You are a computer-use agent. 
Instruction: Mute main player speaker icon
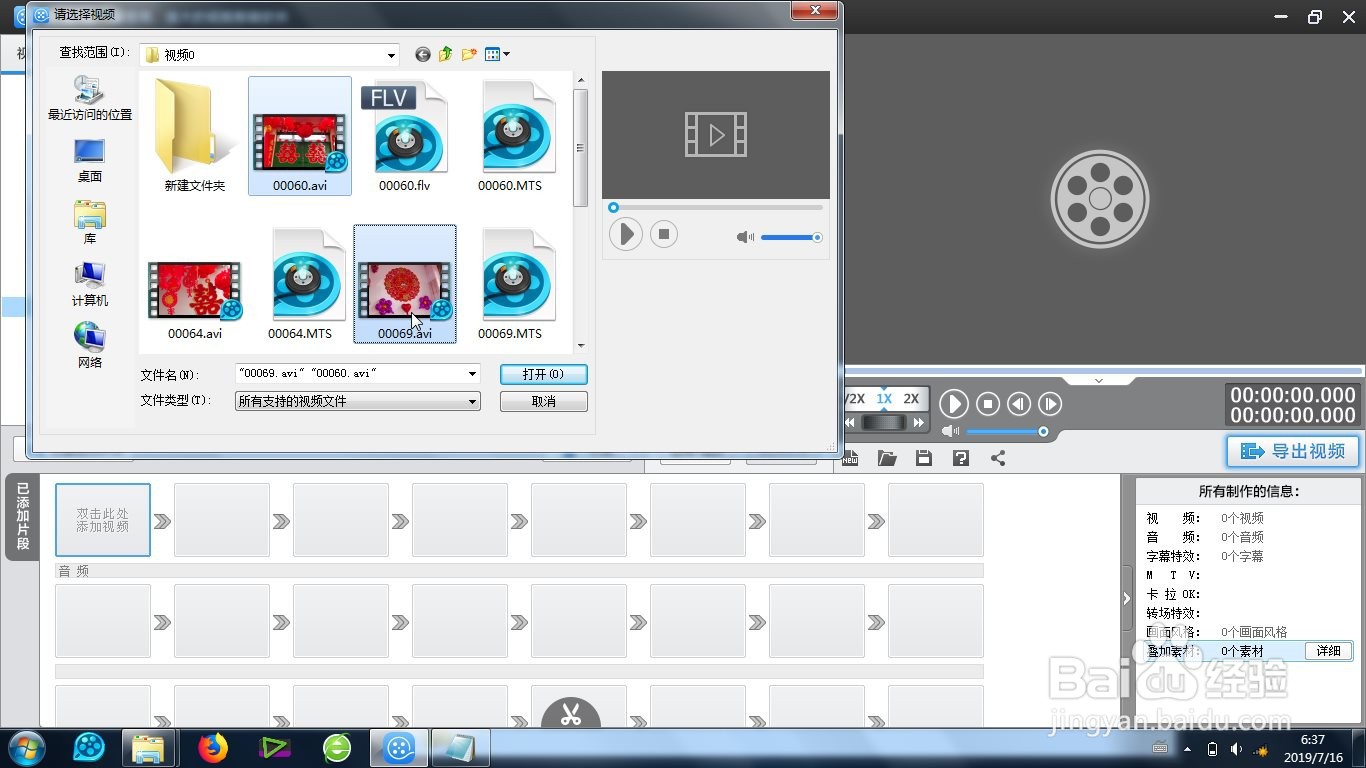click(951, 432)
